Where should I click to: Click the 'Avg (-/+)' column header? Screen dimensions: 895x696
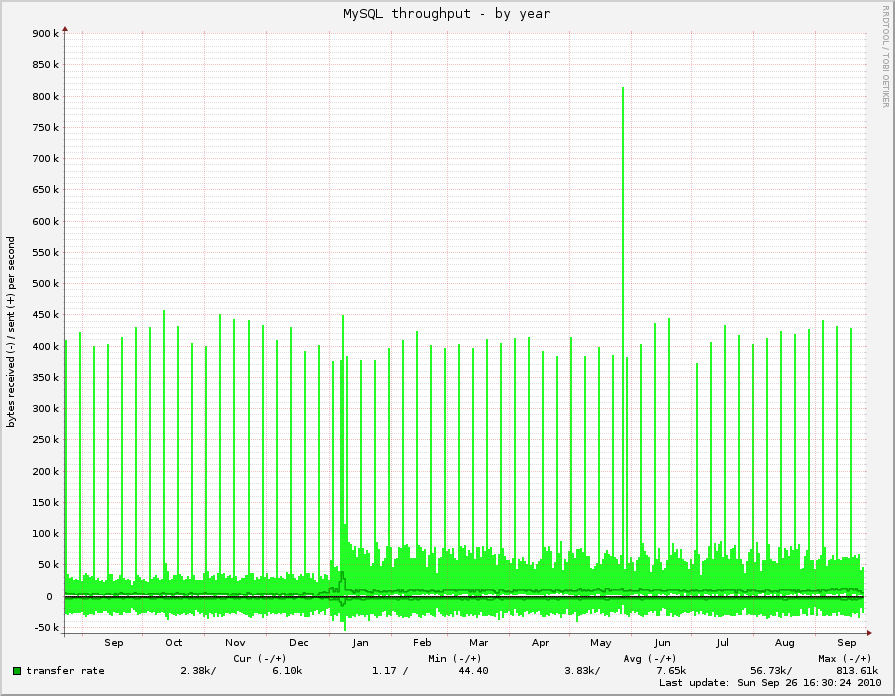pyautogui.click(x=650, y=658)
